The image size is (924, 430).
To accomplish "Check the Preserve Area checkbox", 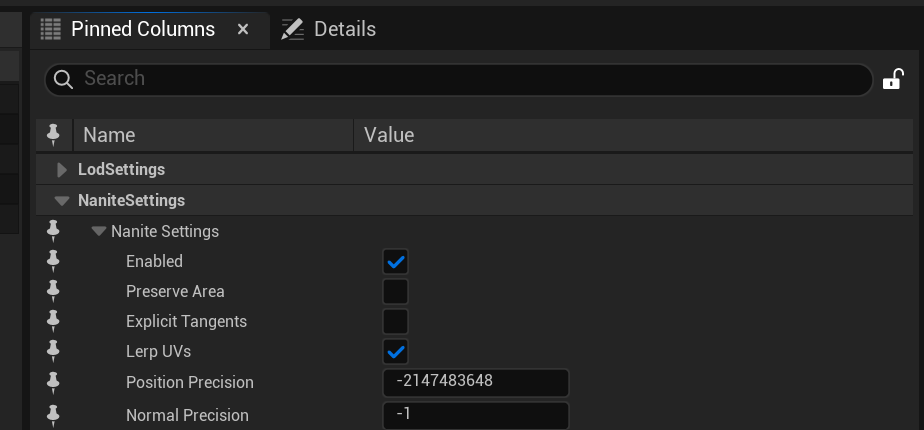I will point(395,292).
